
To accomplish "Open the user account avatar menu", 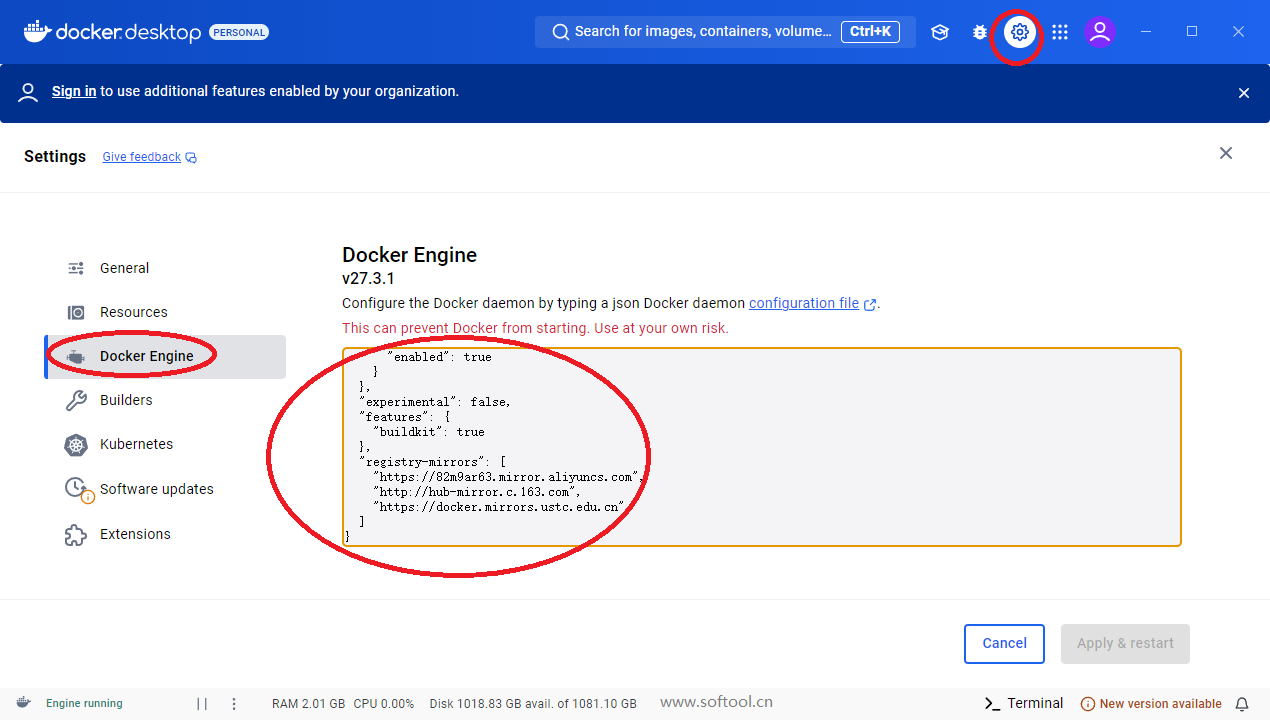I will (x=1100, y=32).
